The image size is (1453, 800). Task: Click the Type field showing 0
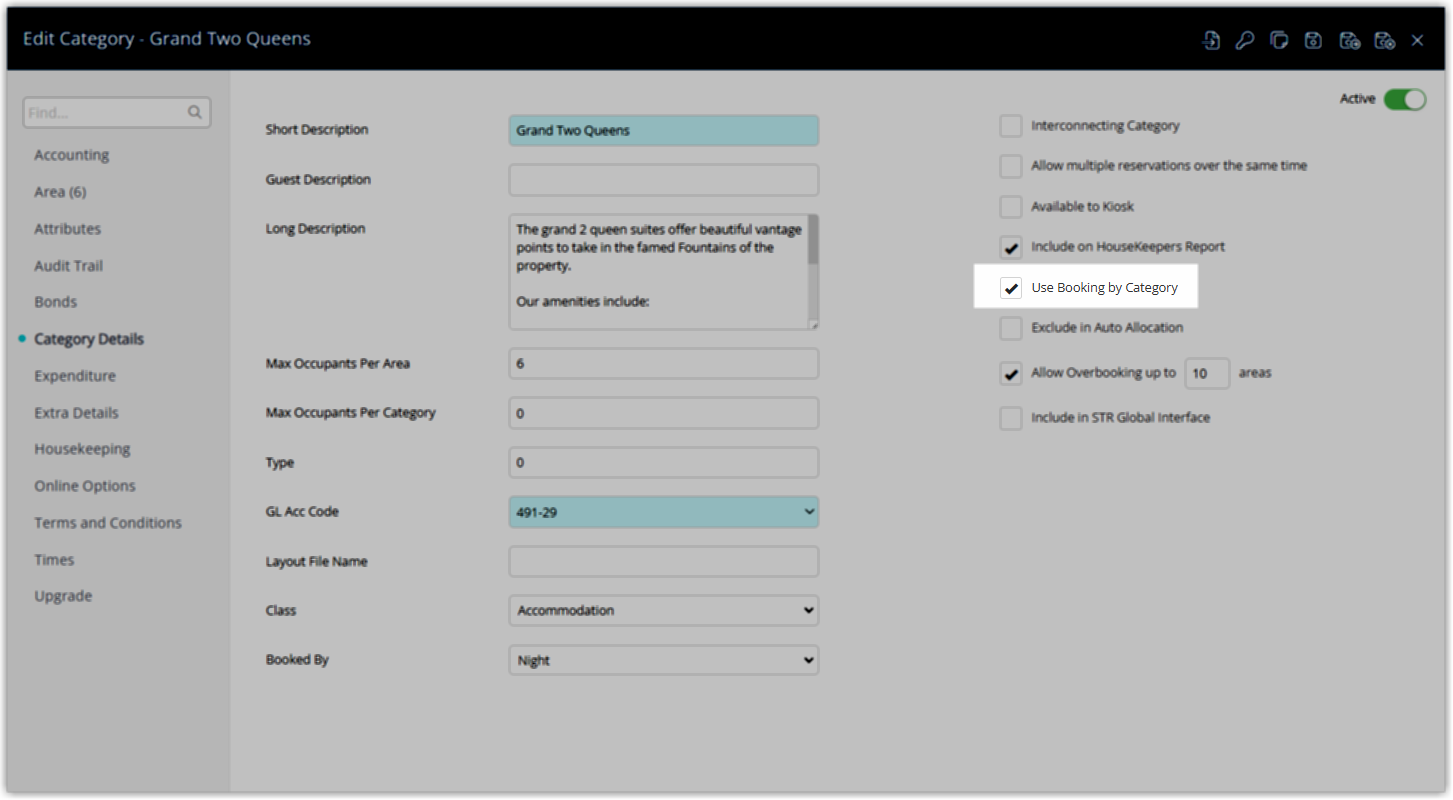tap(664, 463)
